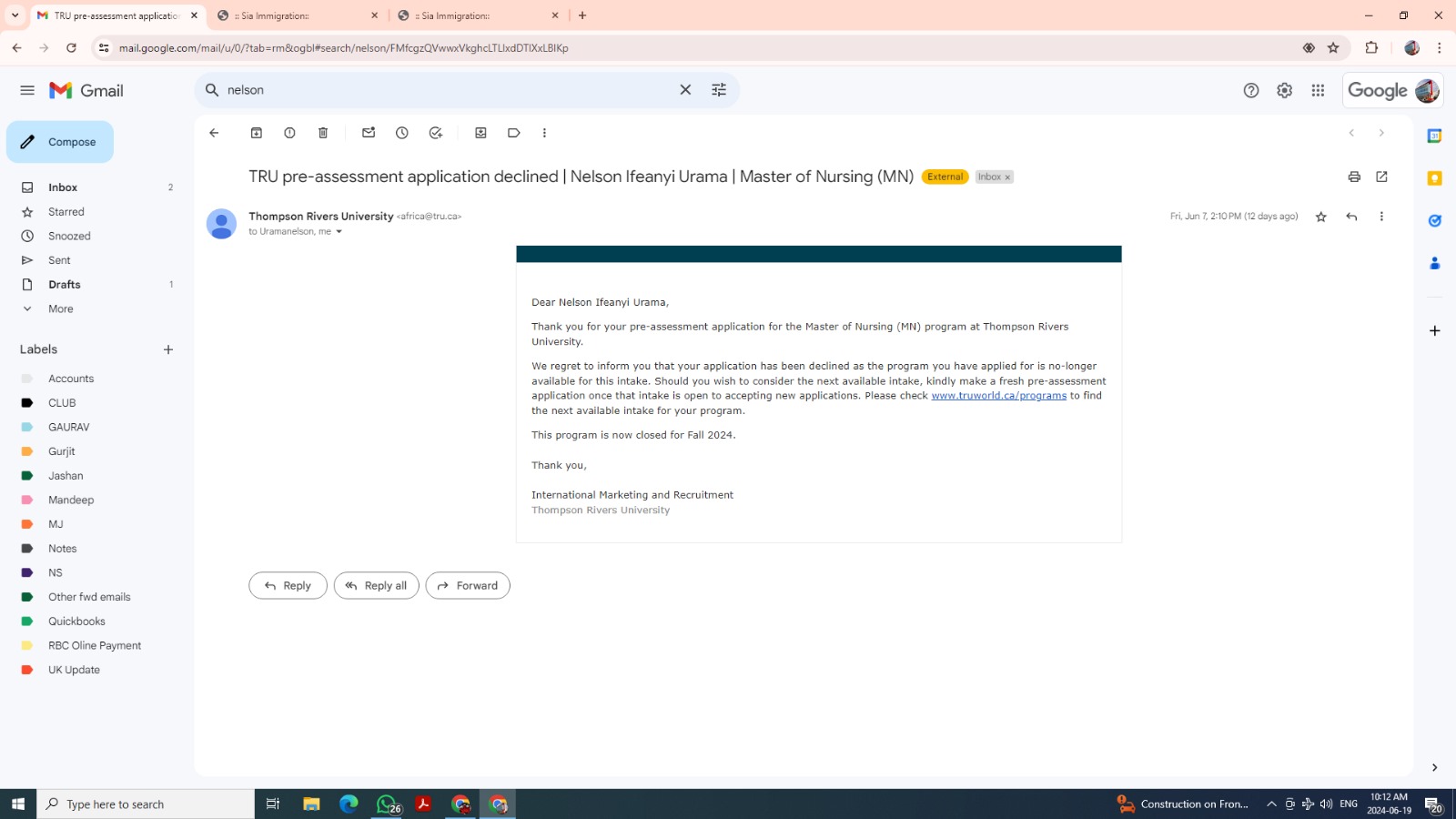Open the RBC Oline Payment label
1456x819 pixels.
(x=96, y=645)
